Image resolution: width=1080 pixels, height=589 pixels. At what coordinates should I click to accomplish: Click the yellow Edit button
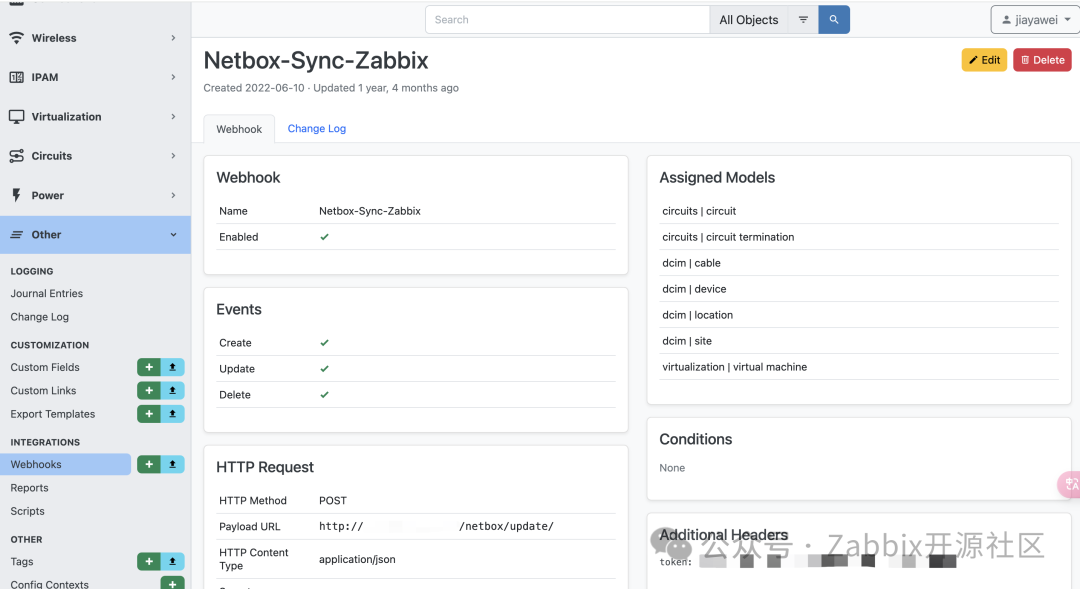click(x=984, y=60)
